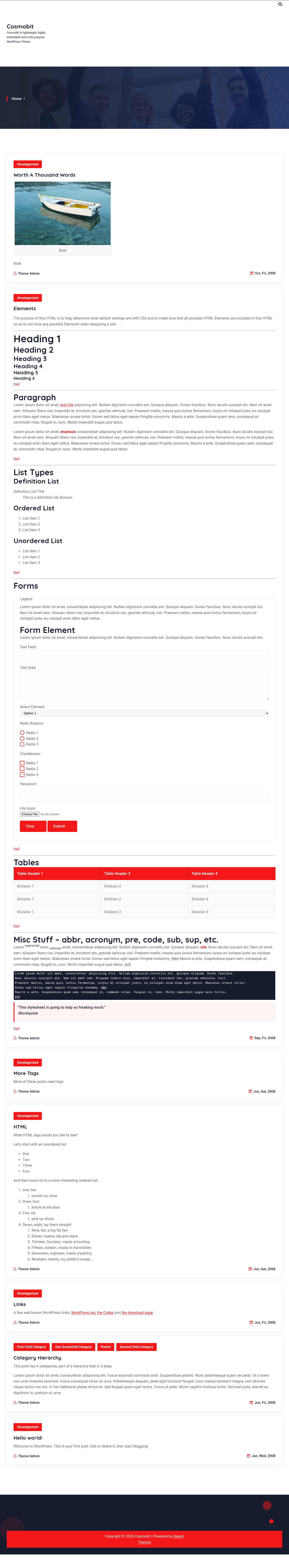Follow the download page link
The image size is (289, 1568).
[137, 1313]
